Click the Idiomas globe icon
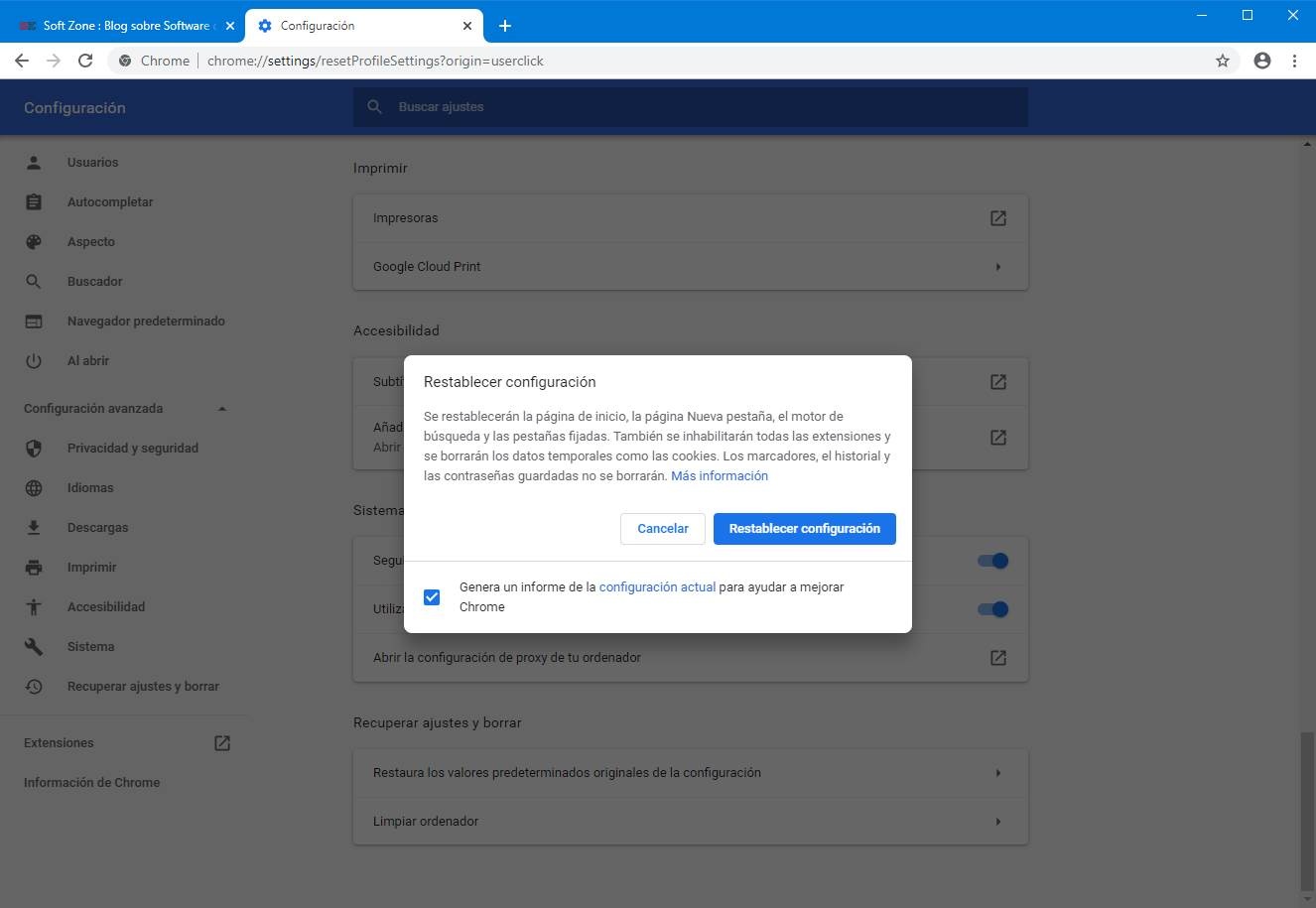 pyautogui.click(x=34, y=487)
